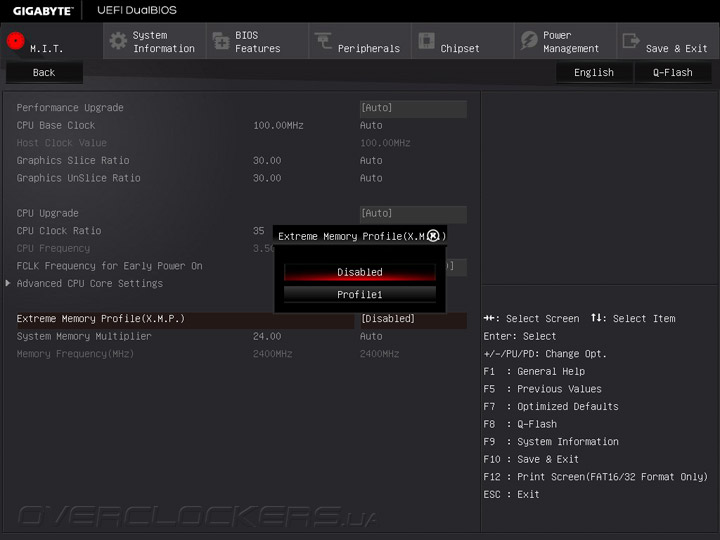The height and width of the screenshot is (540, 720).
Task: Click the F12 Print Screen hint
Action: 596,477
